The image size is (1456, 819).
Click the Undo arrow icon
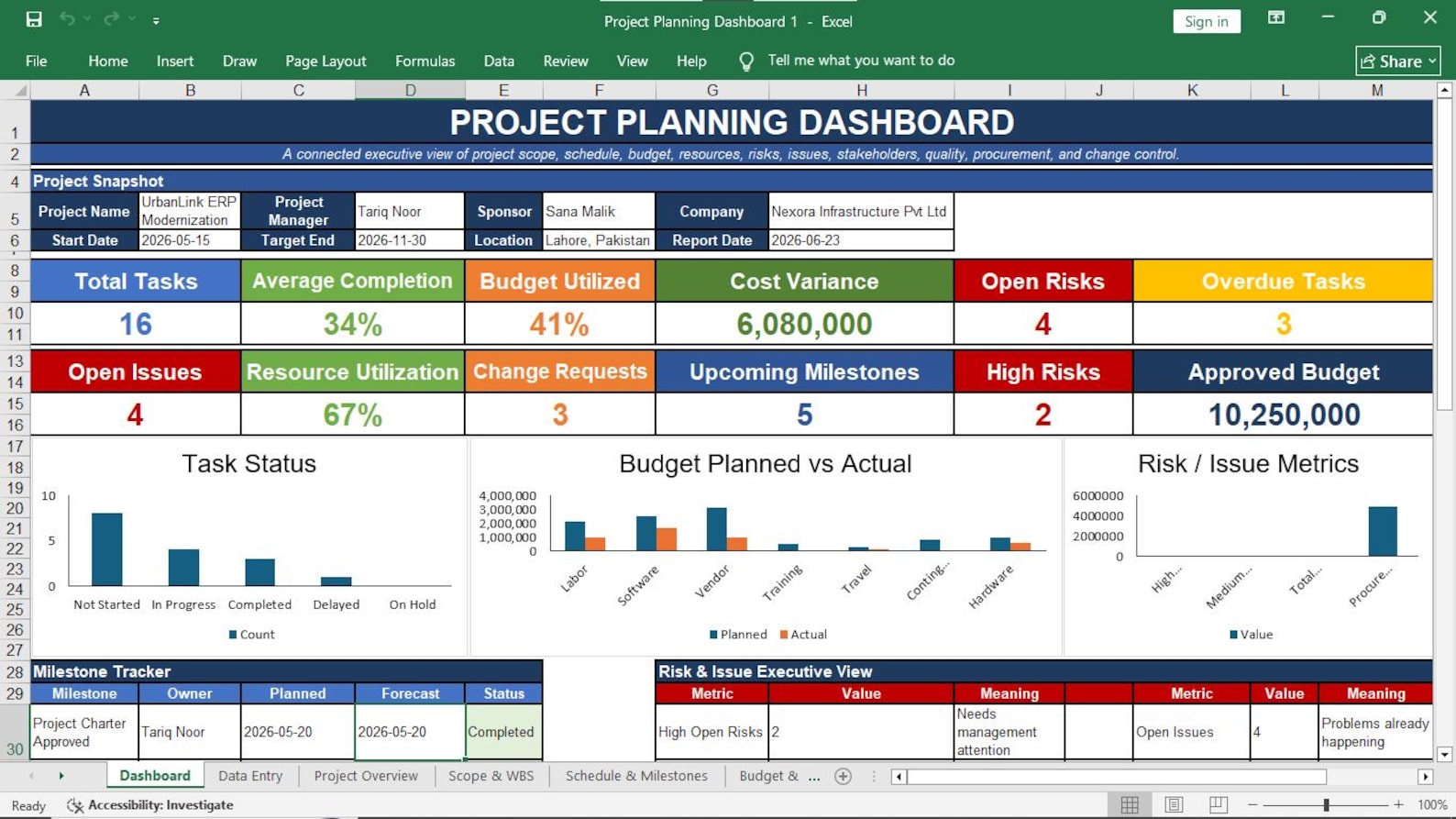coord(67,19)
